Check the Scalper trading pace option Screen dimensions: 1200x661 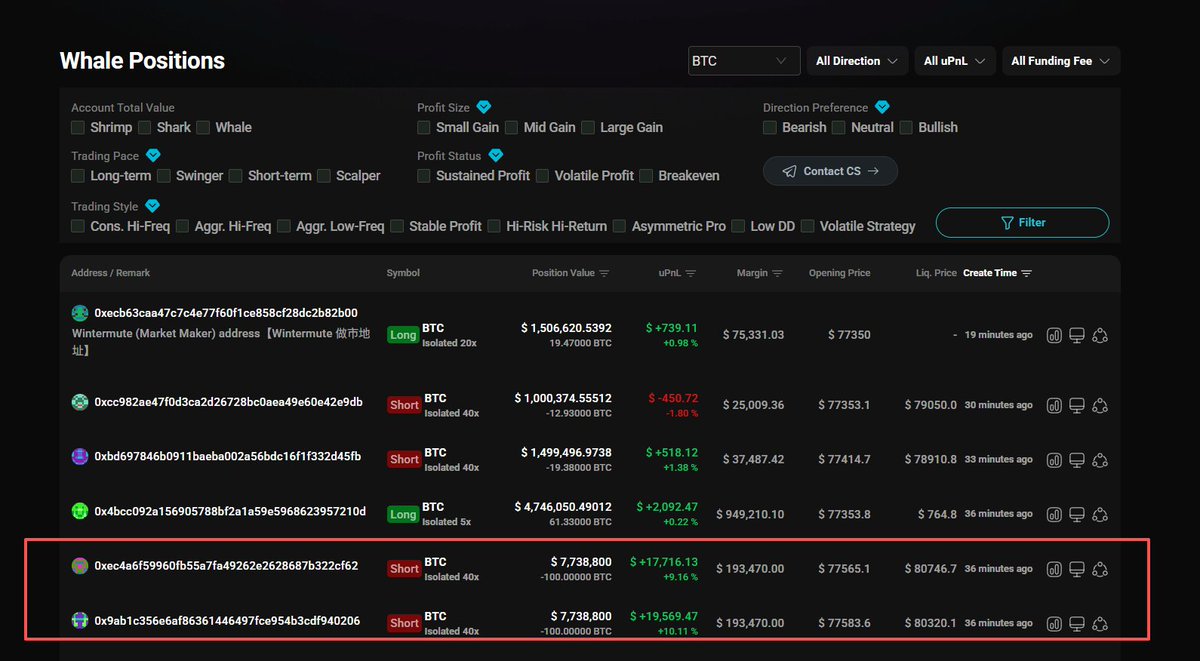(323, 176)
